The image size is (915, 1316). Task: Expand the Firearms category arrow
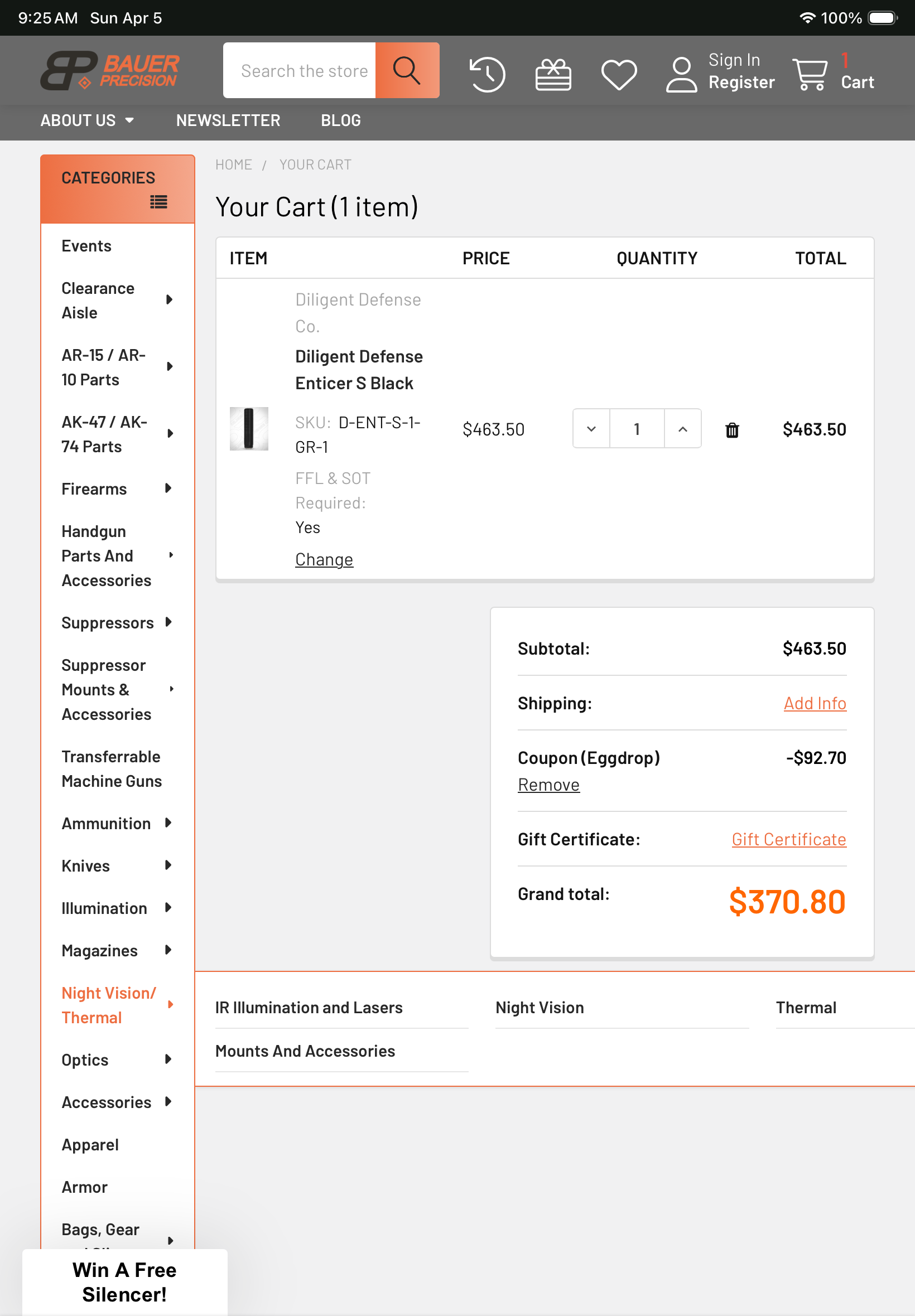168,488
